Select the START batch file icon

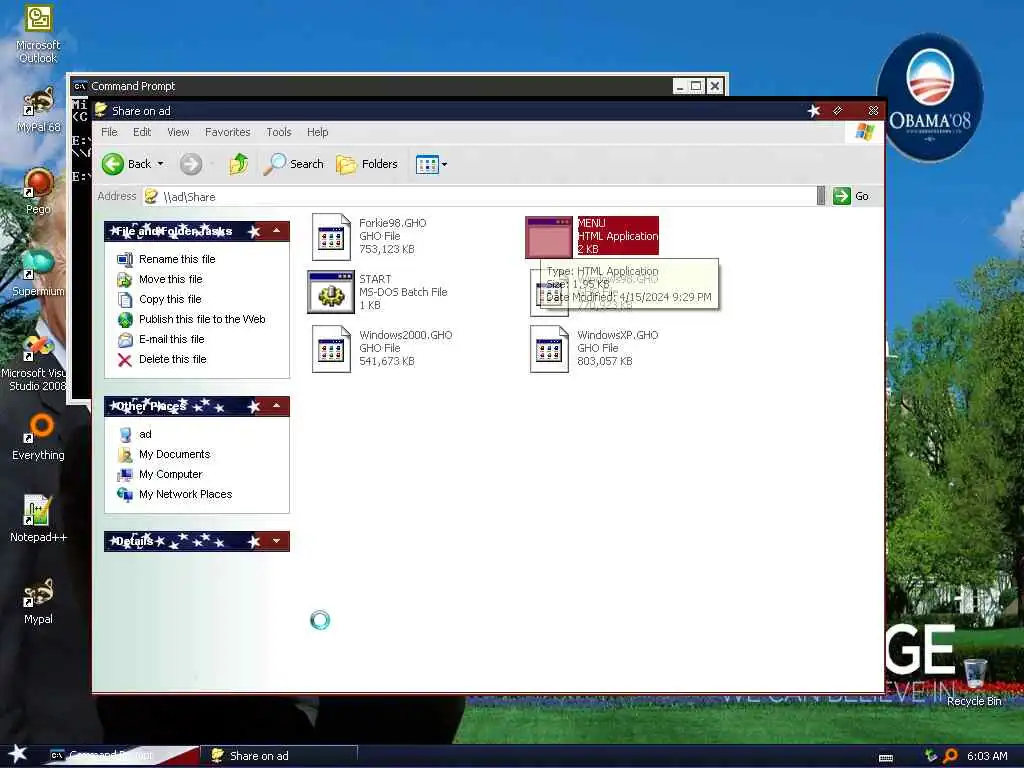331,292
